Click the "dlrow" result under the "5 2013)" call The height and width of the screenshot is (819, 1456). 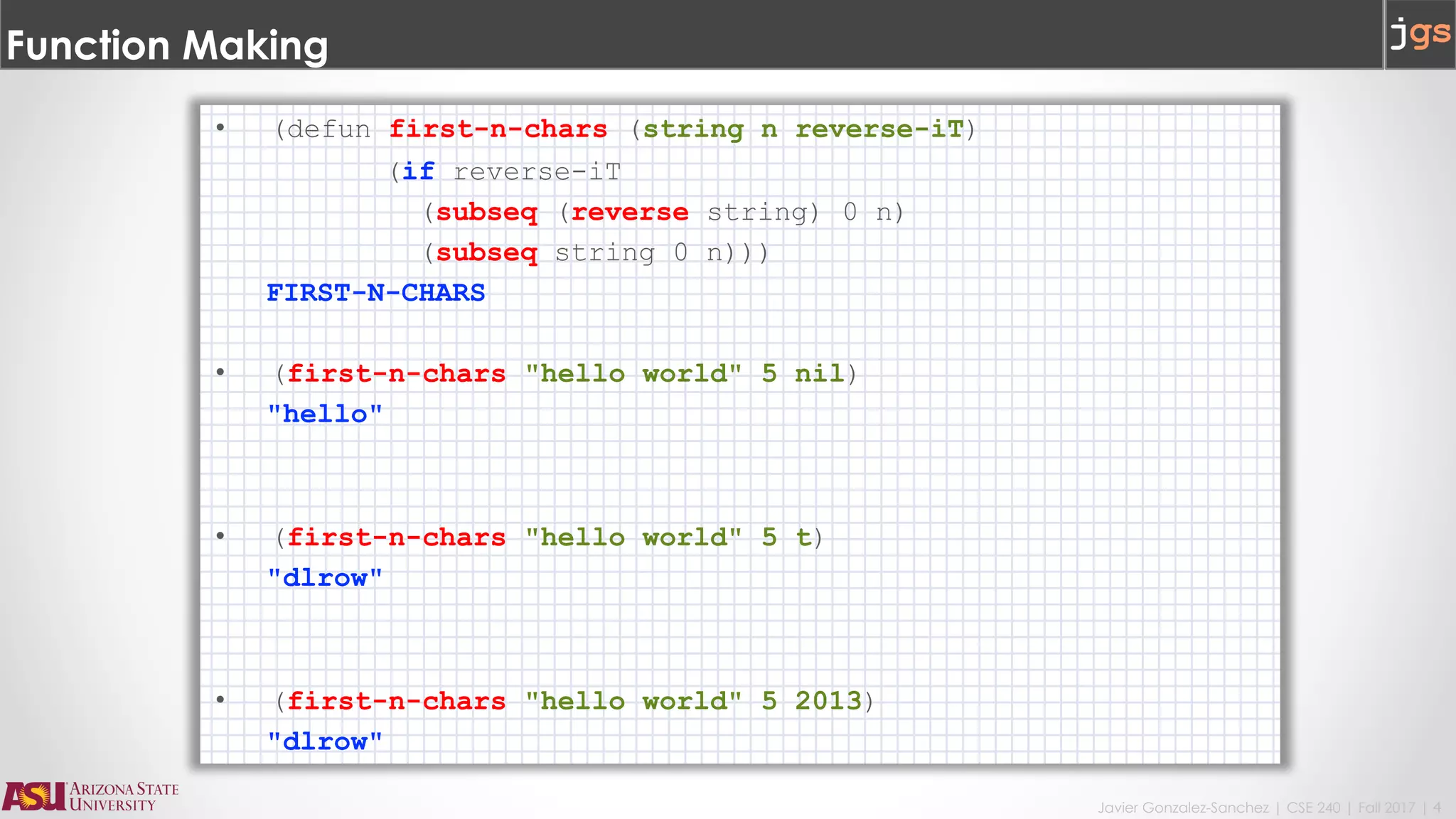coord(325,742)
